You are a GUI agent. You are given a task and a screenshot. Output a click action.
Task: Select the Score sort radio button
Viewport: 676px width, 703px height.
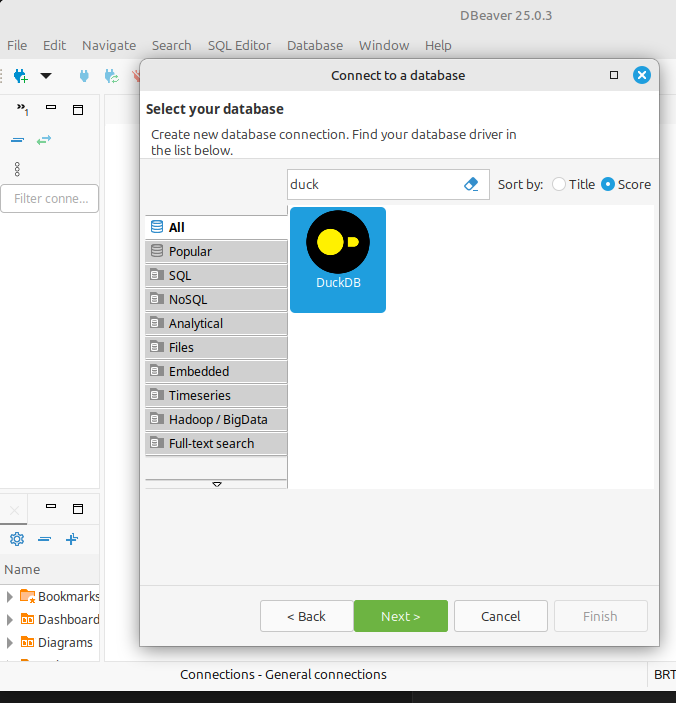click(x=608, y=184)
